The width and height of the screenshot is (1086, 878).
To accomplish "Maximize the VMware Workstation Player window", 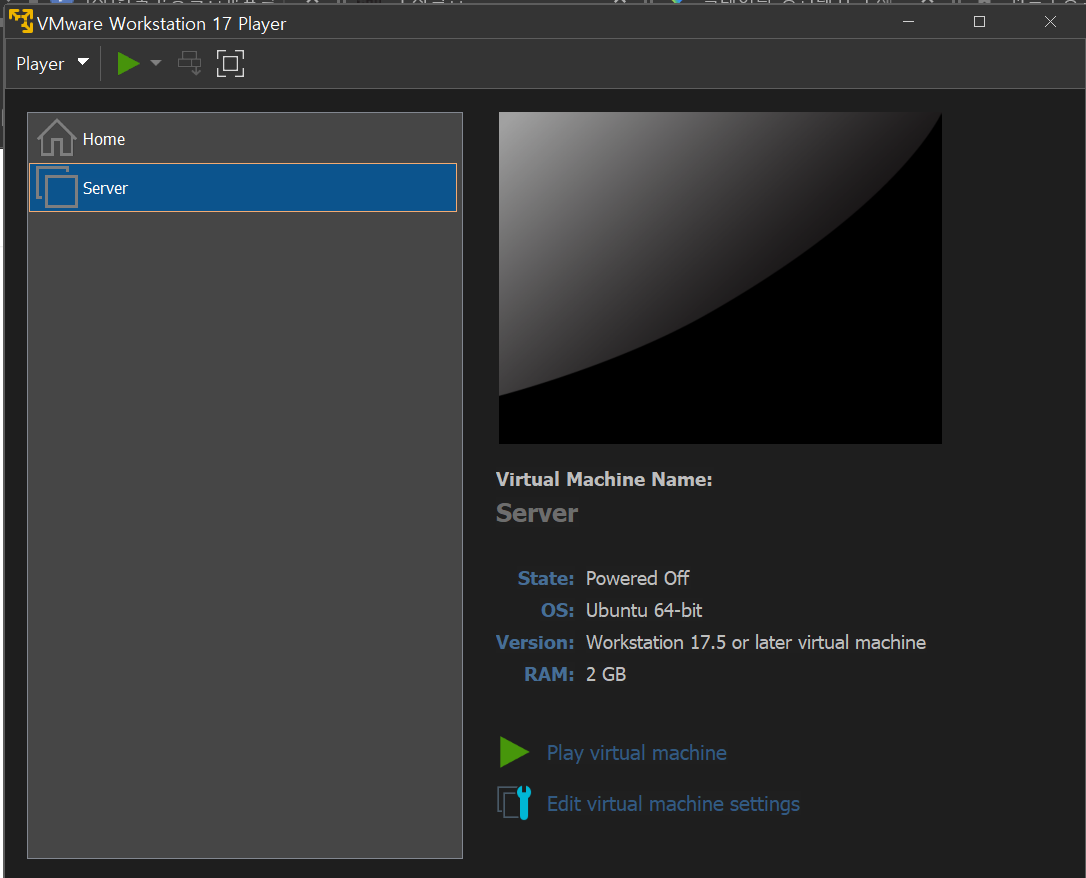I will [x=979, y=21].
